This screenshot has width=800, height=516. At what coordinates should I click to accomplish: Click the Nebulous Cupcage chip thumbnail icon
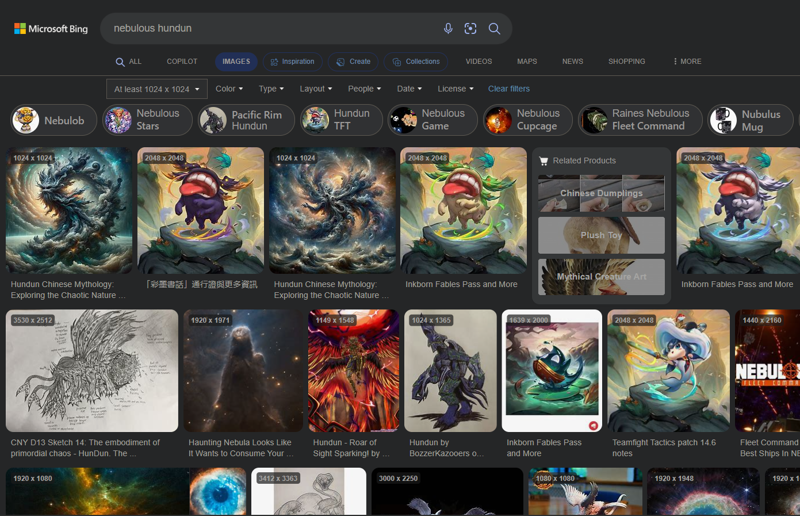click(x=498, y=120)
